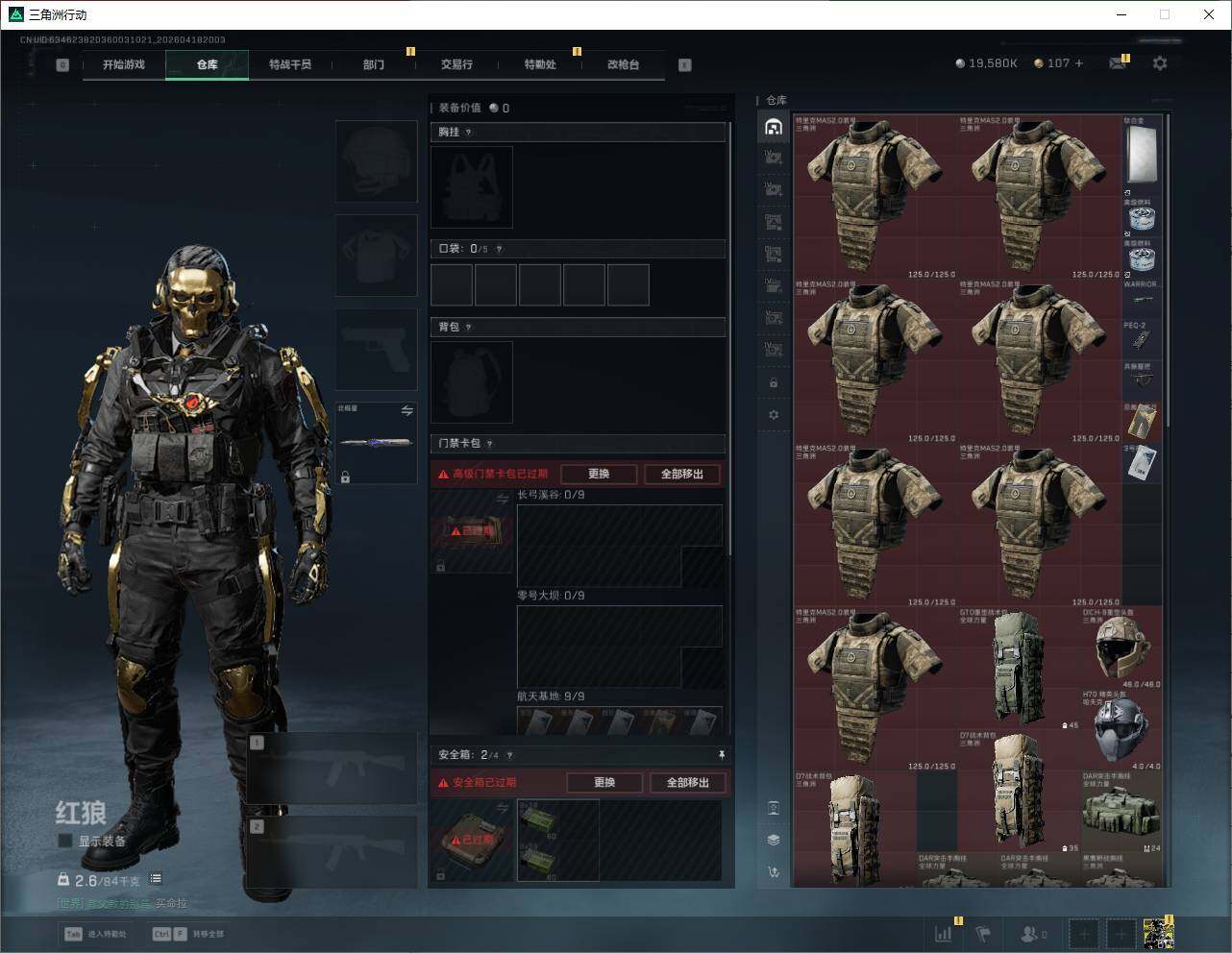This screenshot has height=953, width=1232.
Task: Click the stash layers stack icon
Action: (x=774, y=840)
